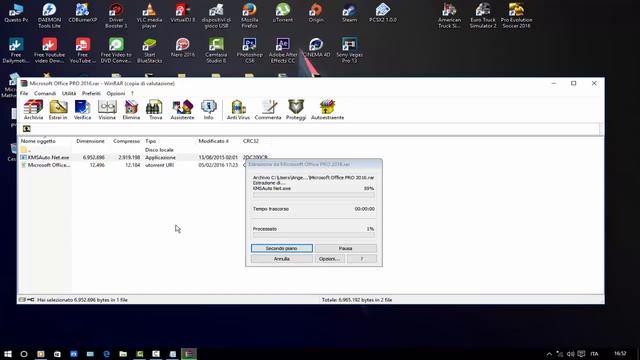Open File Explorer from taskbar
The image size is (640, 360).
(x=123, y=354)
